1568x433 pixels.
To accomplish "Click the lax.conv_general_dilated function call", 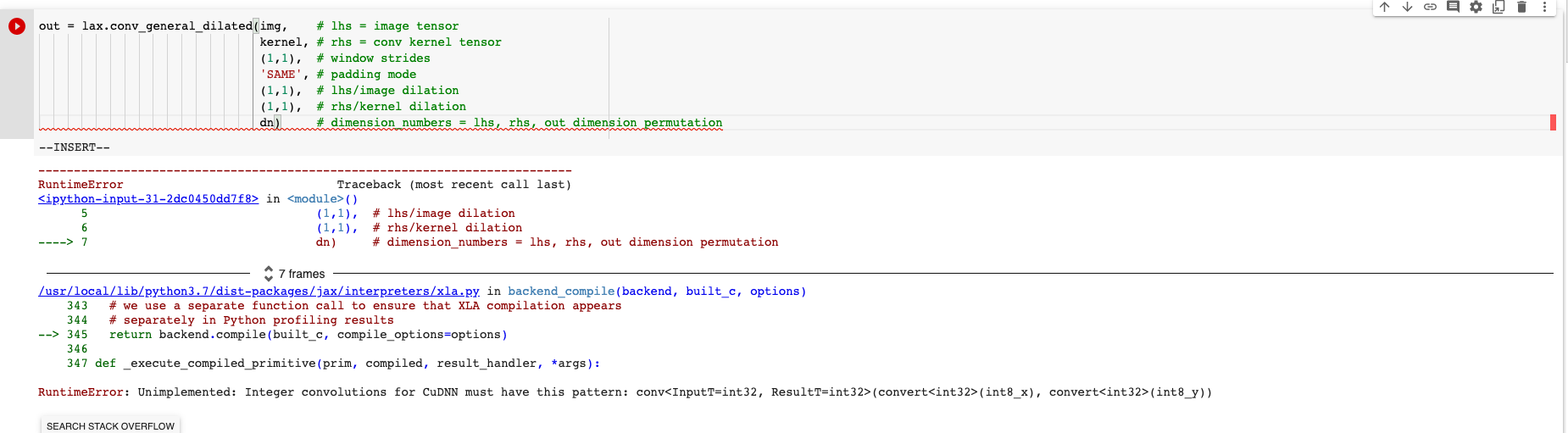I will [167, 26].
